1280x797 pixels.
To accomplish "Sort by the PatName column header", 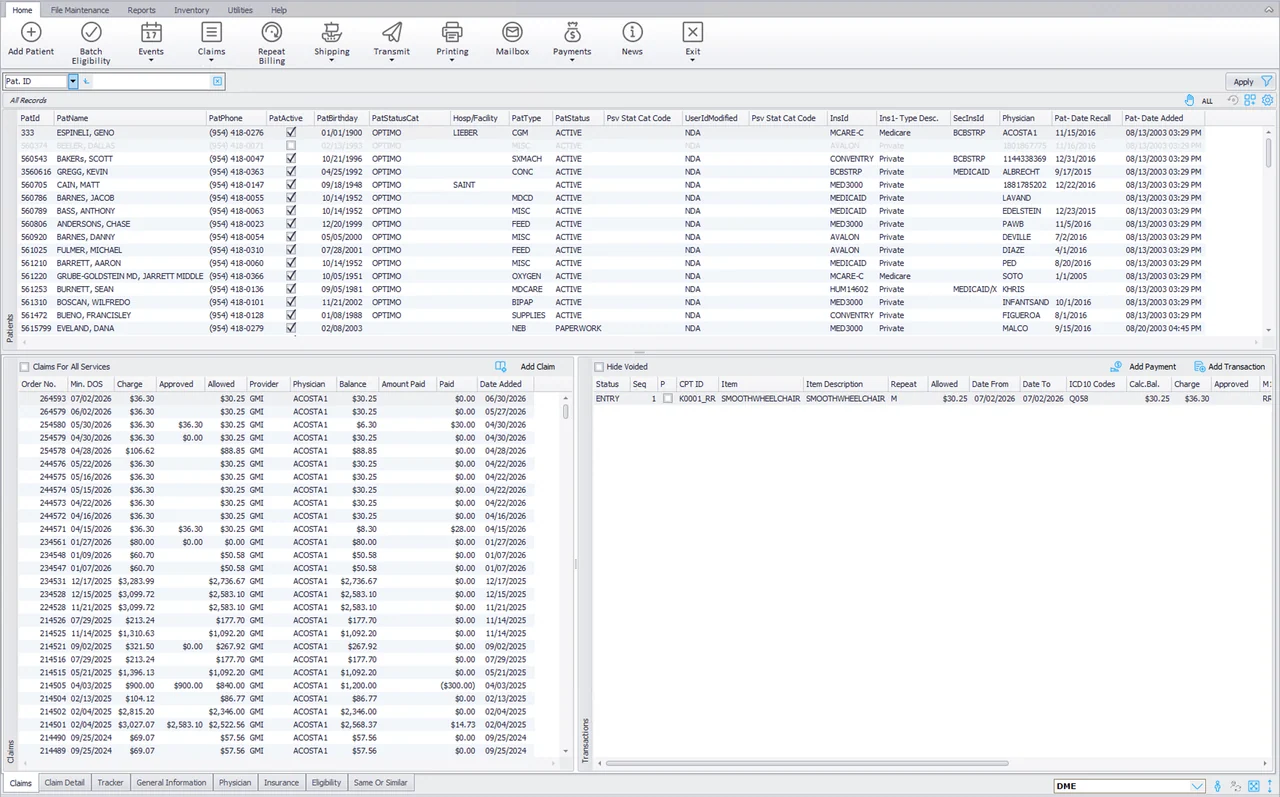I will tap(129, 118).
